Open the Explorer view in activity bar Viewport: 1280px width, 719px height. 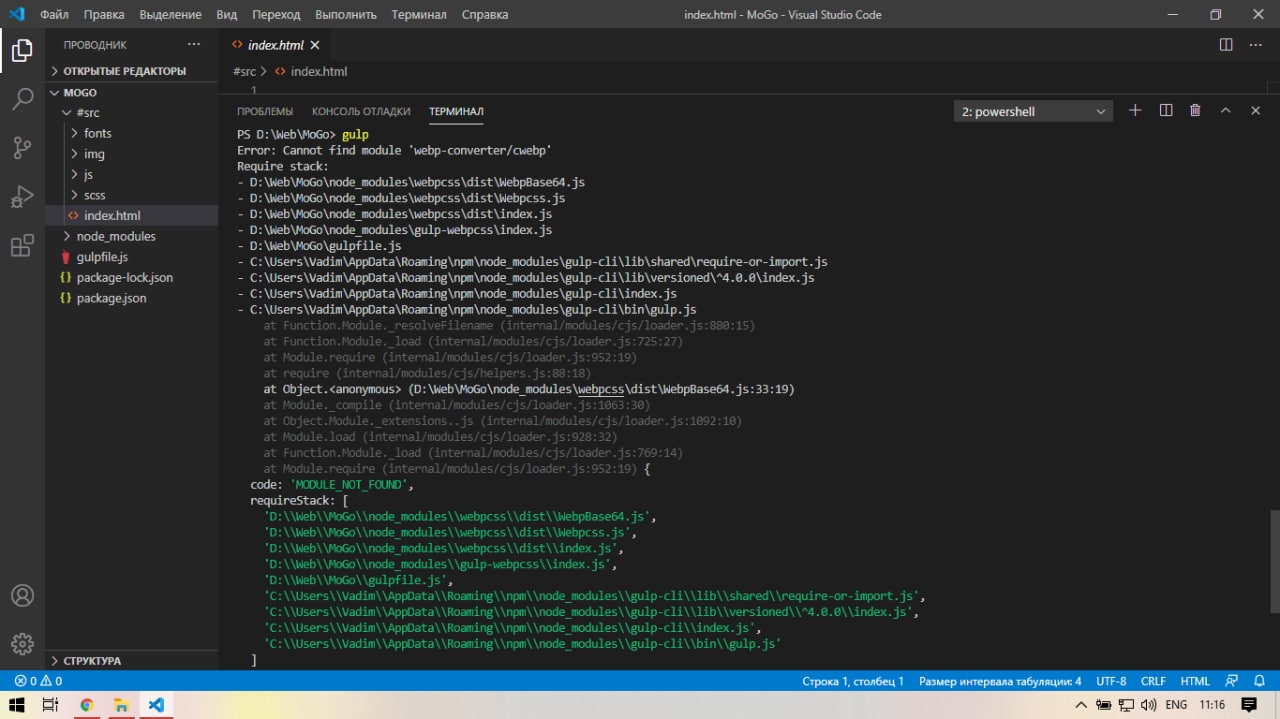[x=22, y=49]
